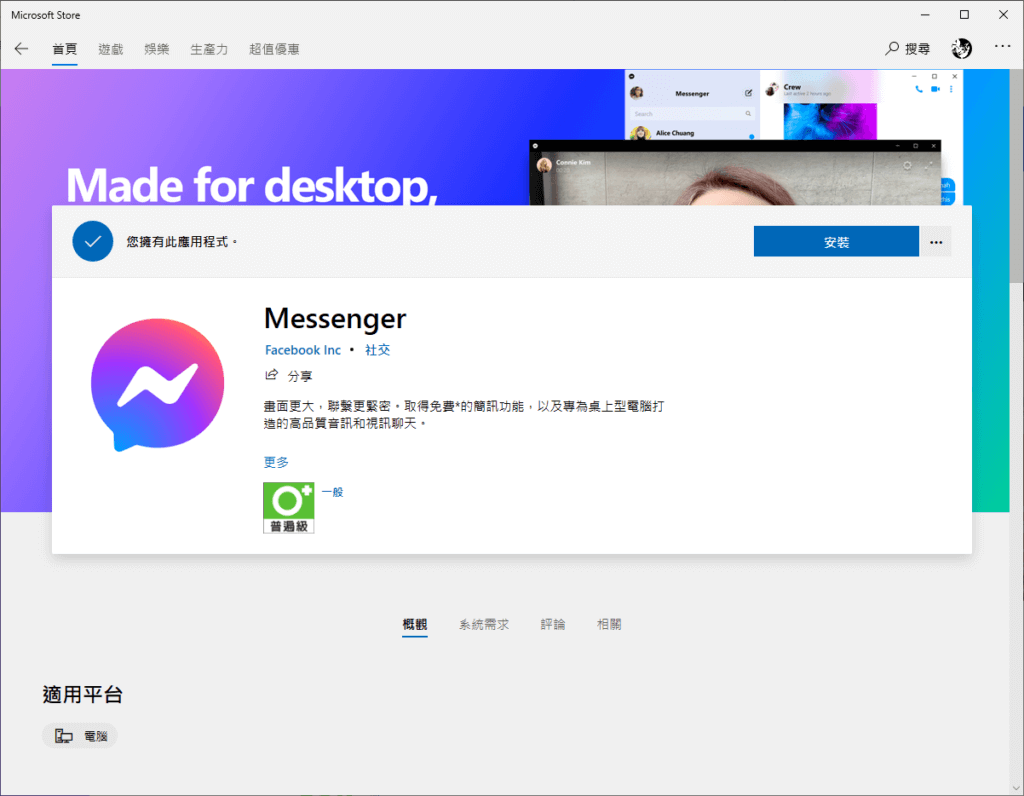
Task: Click the scrollbar down arrow
Action: (x=1016, y=788)
